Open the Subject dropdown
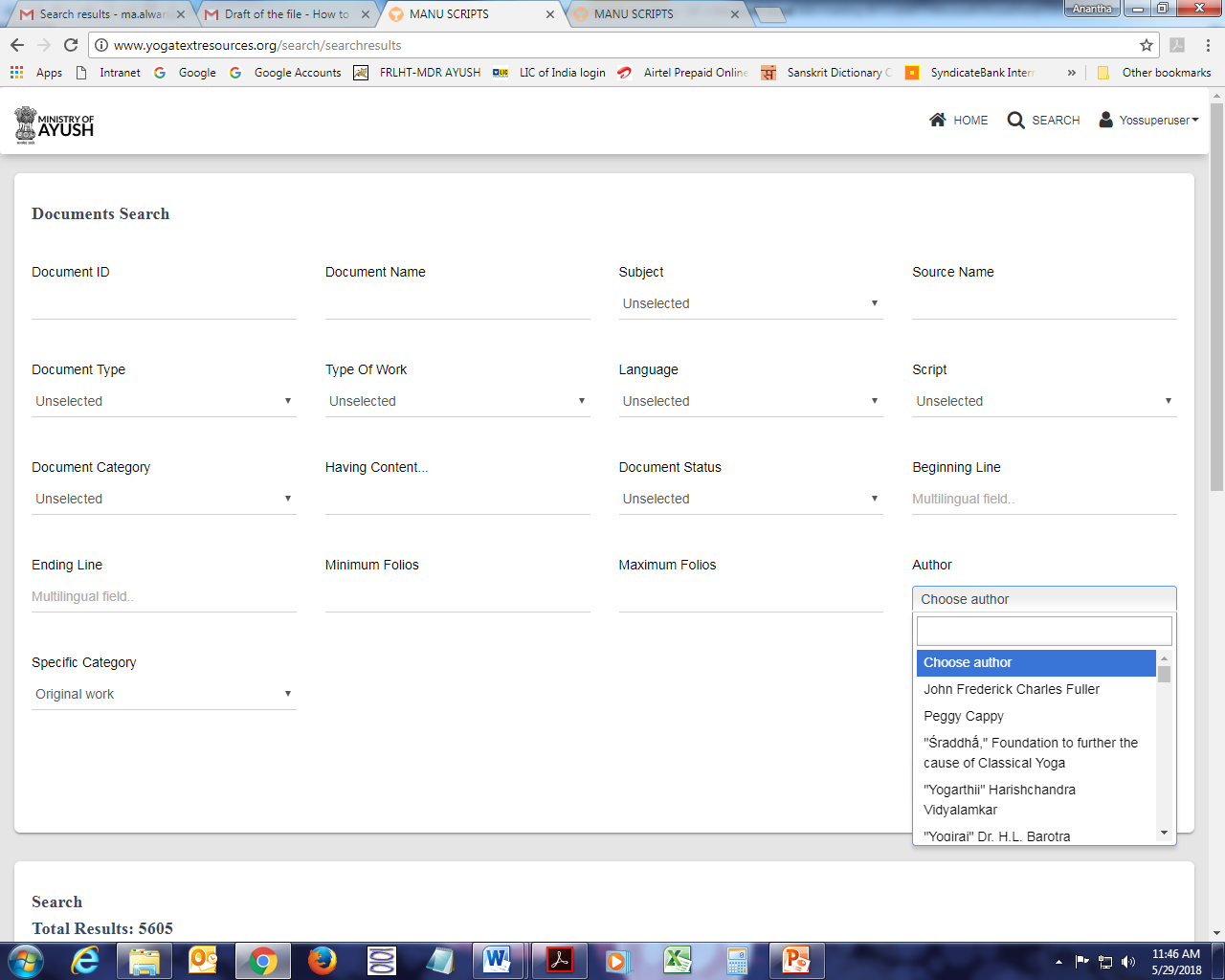1225x980 pixels. 749,303
